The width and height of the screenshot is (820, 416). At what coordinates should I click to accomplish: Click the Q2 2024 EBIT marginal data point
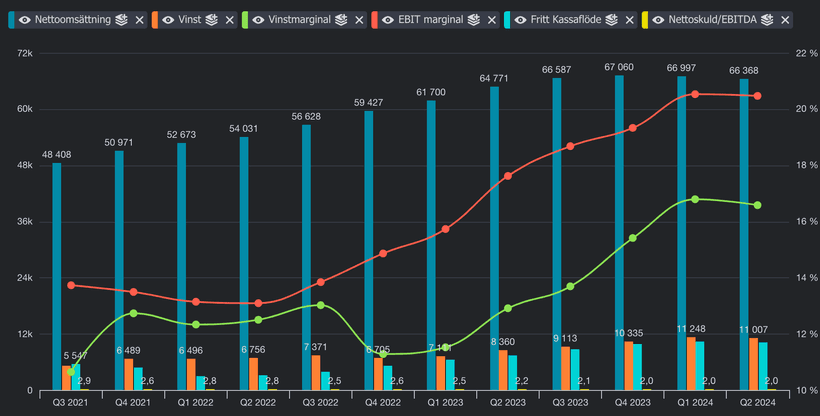(757, 96)
